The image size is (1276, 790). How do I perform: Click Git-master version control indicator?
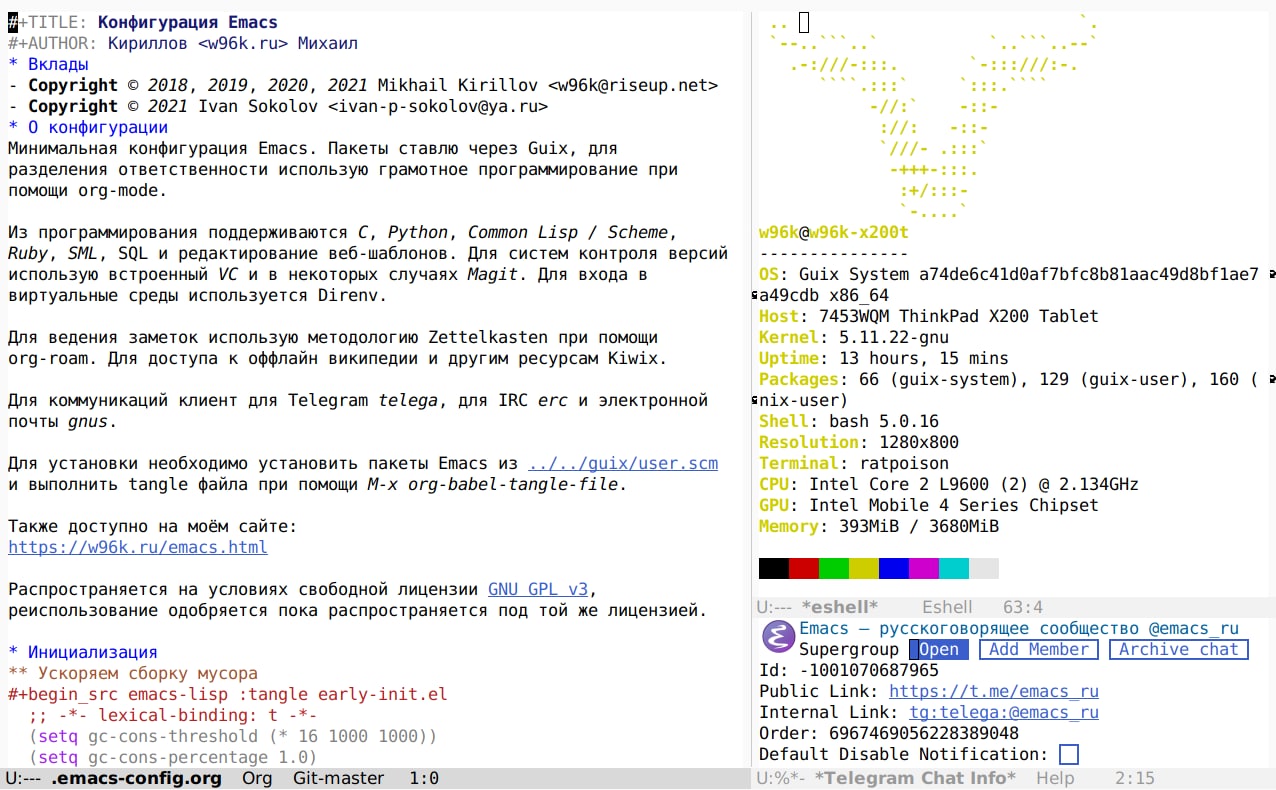coord(338,778)
